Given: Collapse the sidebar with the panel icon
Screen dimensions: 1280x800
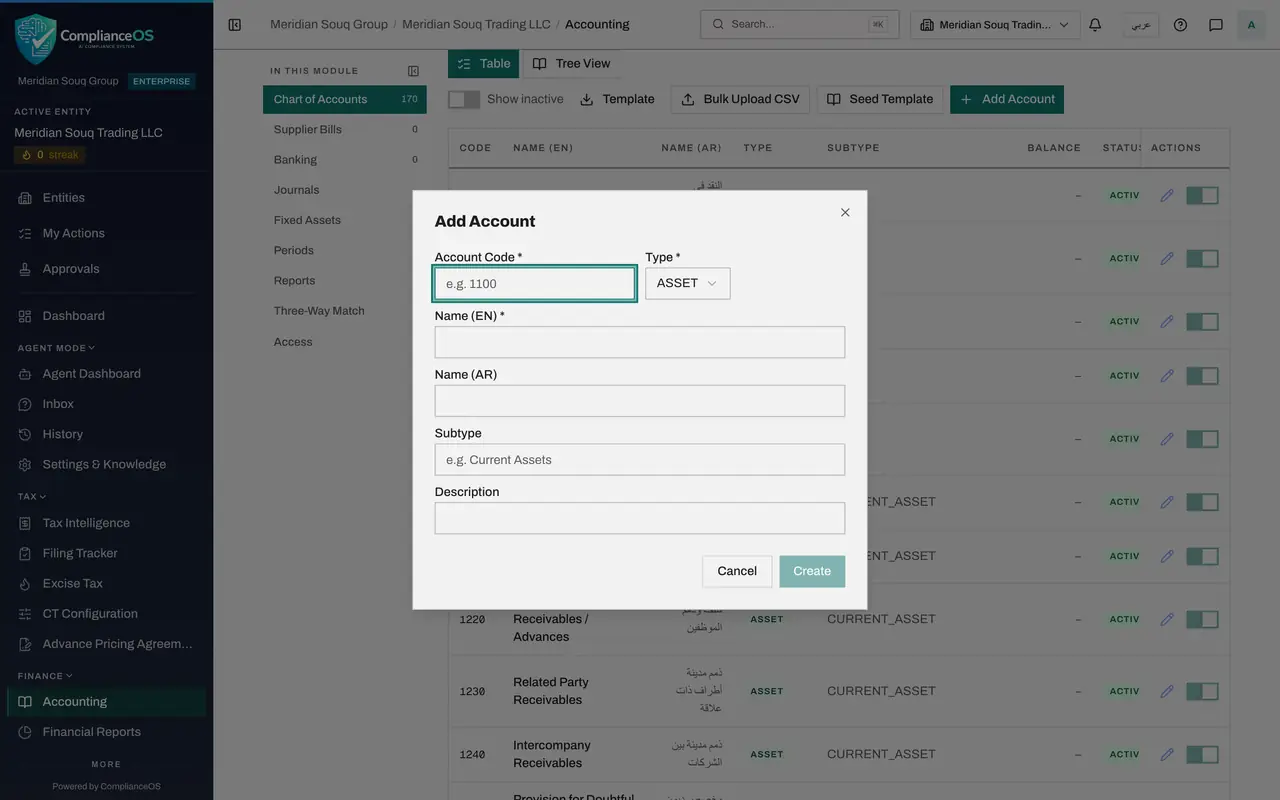Looking at the screenshot, I should (x=234, y=25).
